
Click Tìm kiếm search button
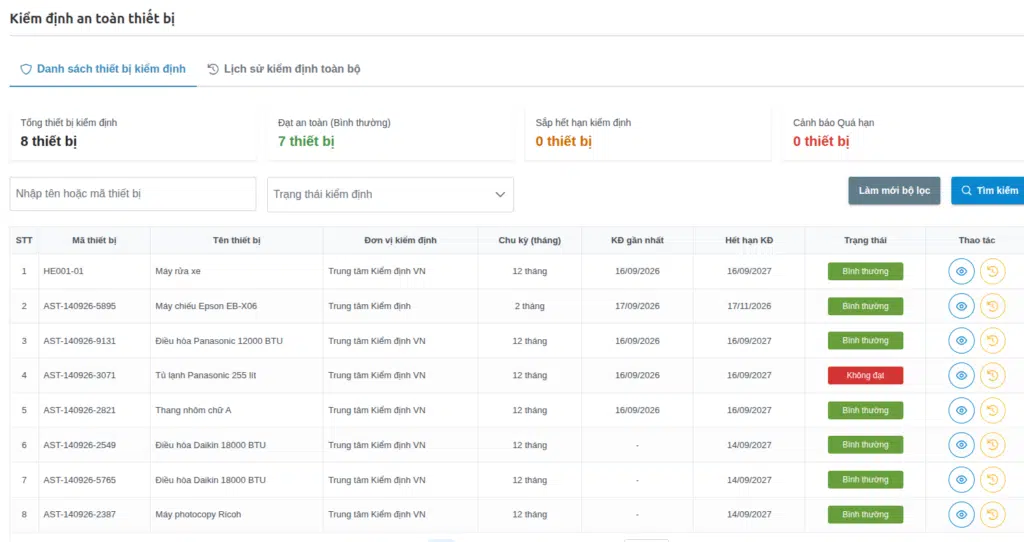pyautogui.click(x=989, y=191)
